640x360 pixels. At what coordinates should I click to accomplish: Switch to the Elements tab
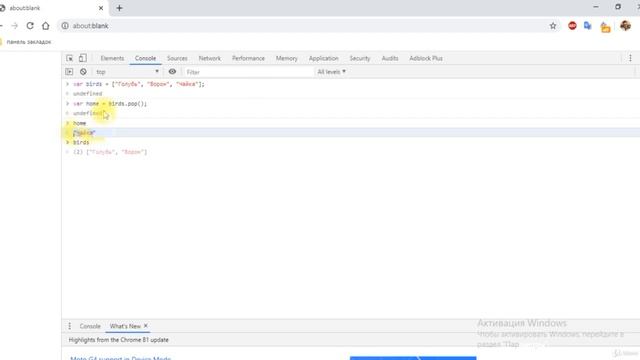point(112,58)
